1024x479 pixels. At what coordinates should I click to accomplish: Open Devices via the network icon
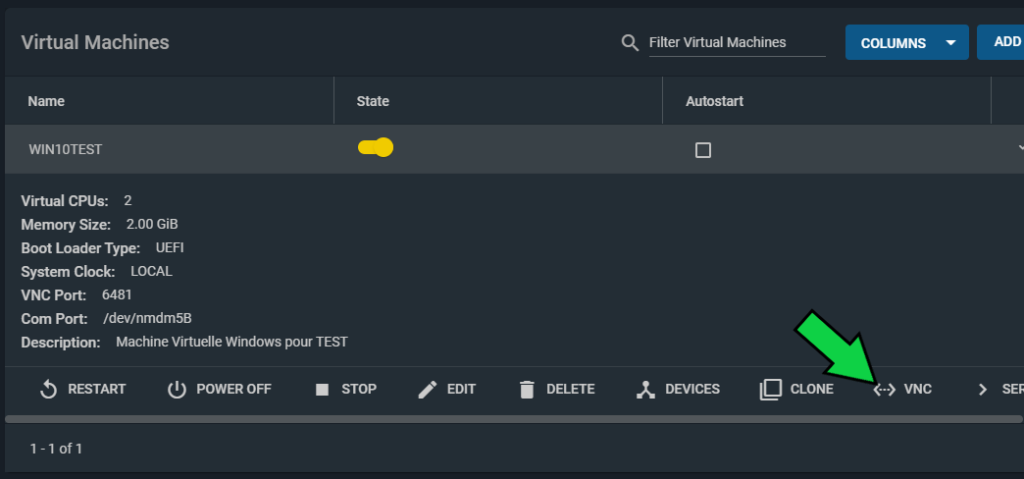(645, 390)
